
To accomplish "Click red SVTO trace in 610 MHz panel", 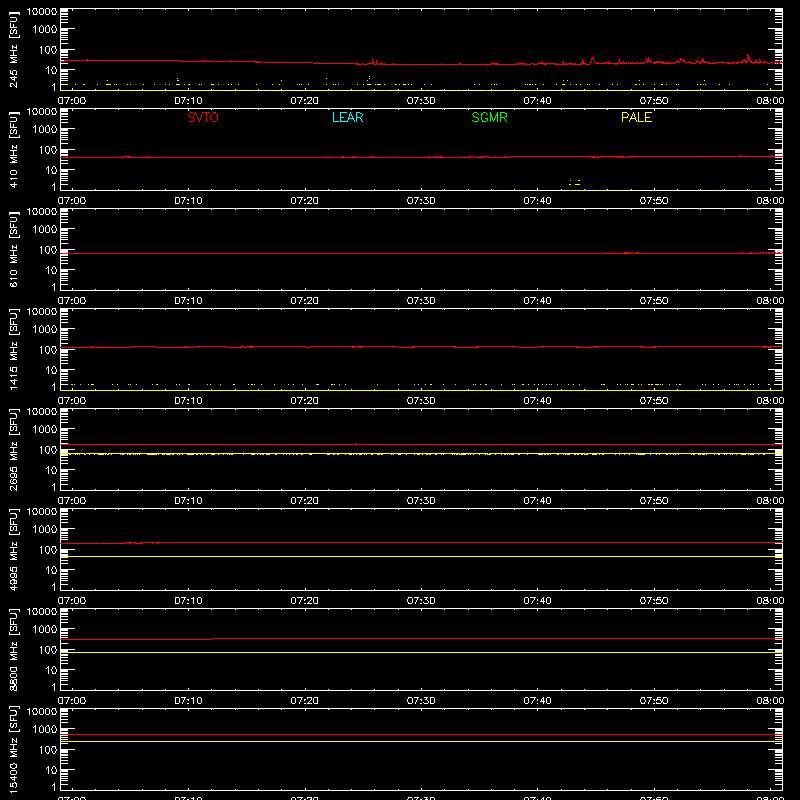I will (x=421, y=253).
